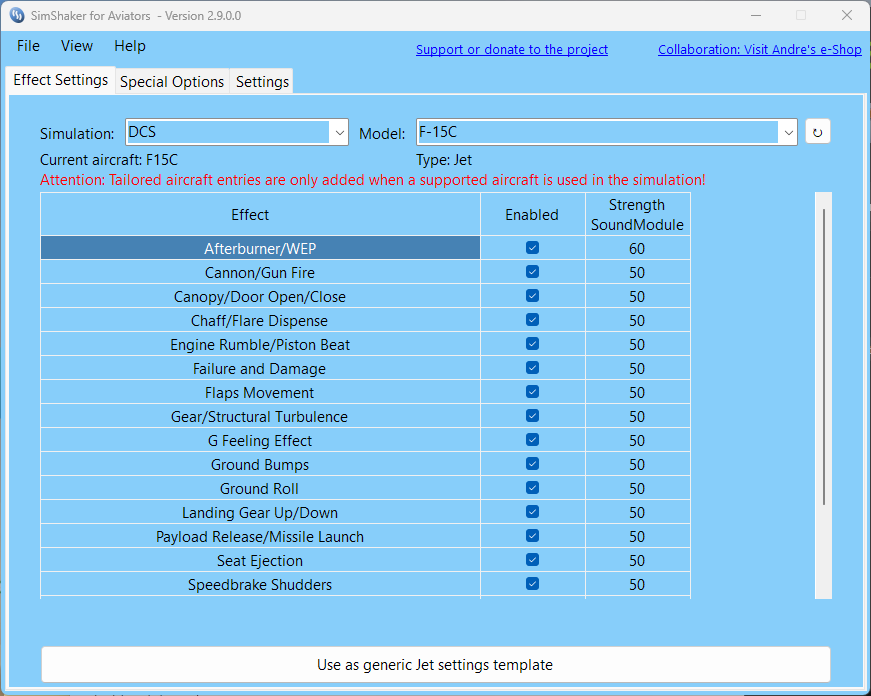The image size is (871, 696).
Task: Toggle G Feeling Effect checkbox
Action: 532,440
